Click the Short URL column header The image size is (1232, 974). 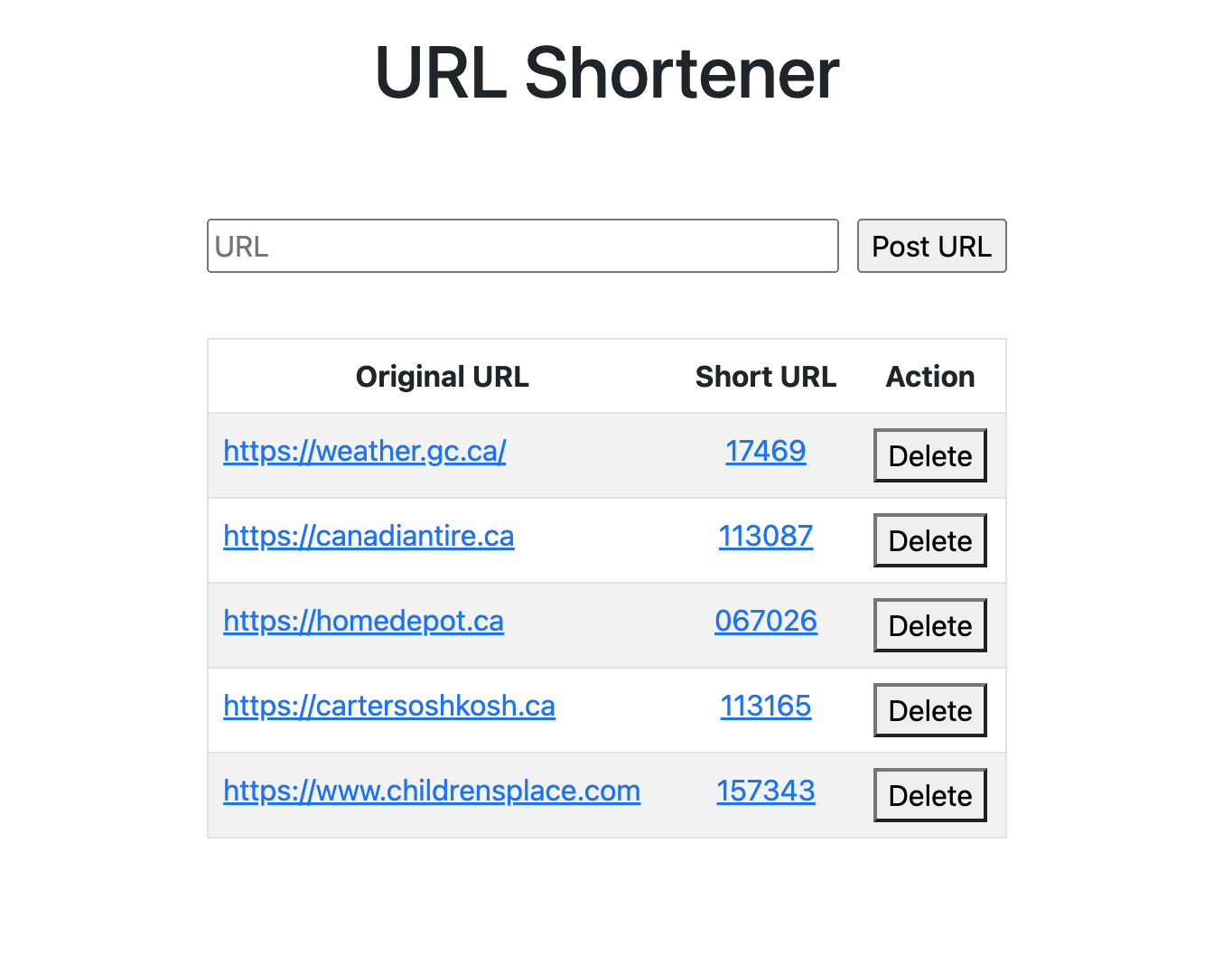(x=765, y=376)
